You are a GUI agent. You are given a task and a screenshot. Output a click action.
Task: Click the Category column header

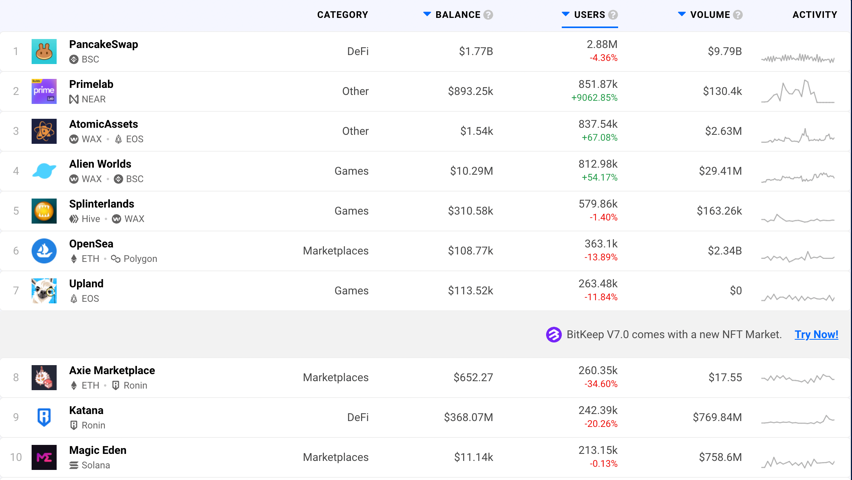pyautogui.click(x=342, y=15)
